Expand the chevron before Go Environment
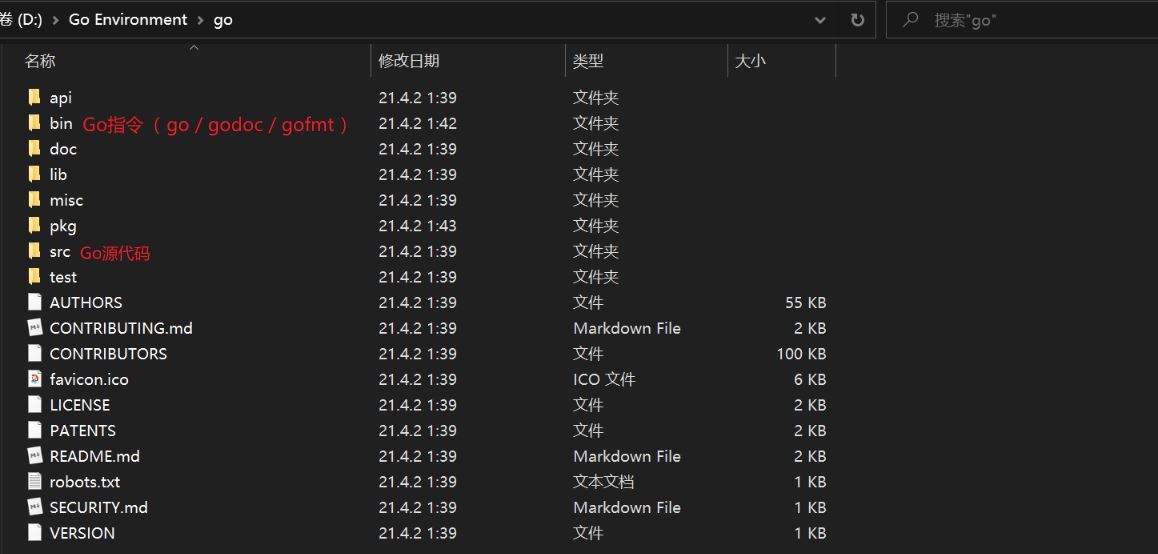 coord(56,20)
